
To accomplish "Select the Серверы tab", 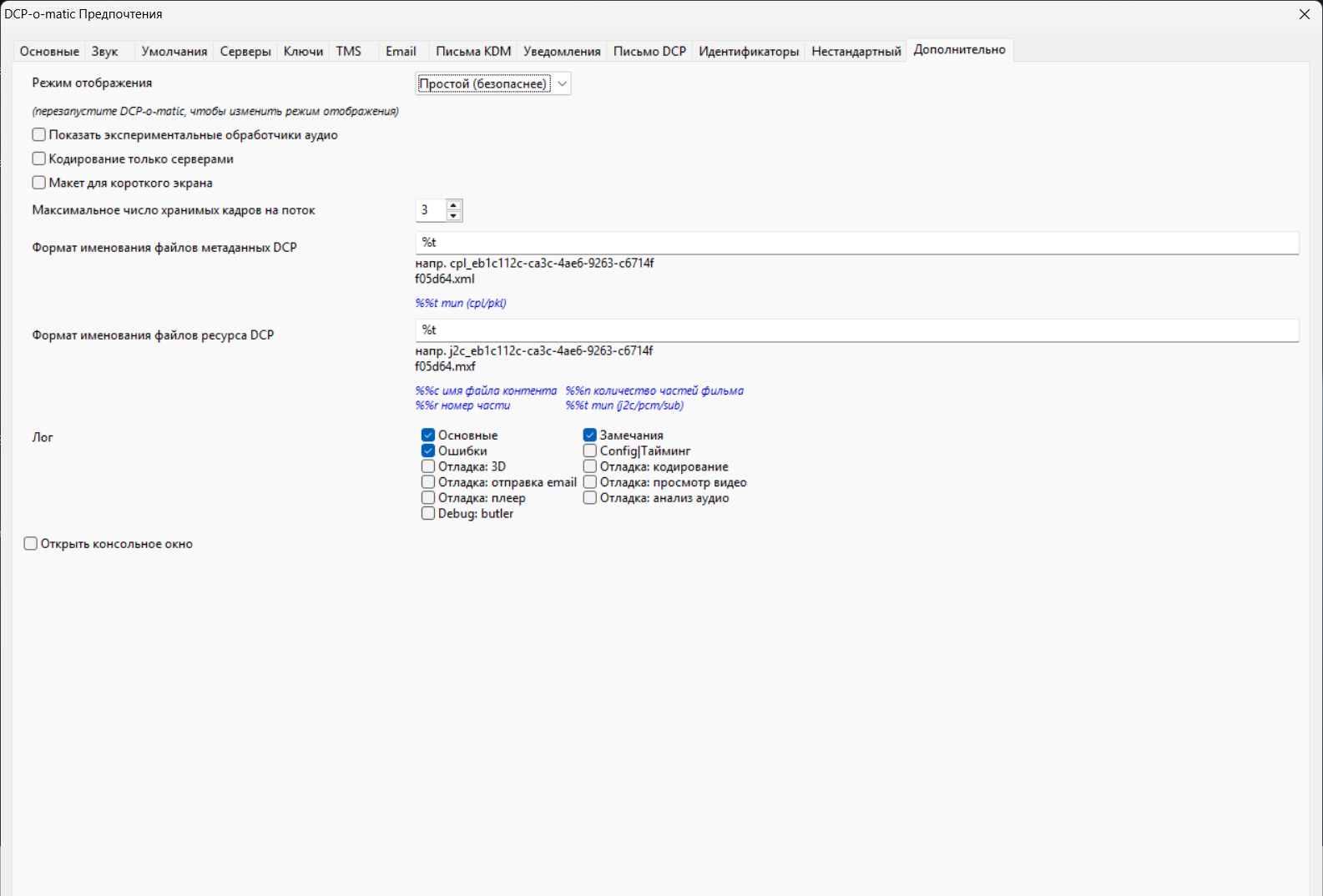I will click(245, 52).
